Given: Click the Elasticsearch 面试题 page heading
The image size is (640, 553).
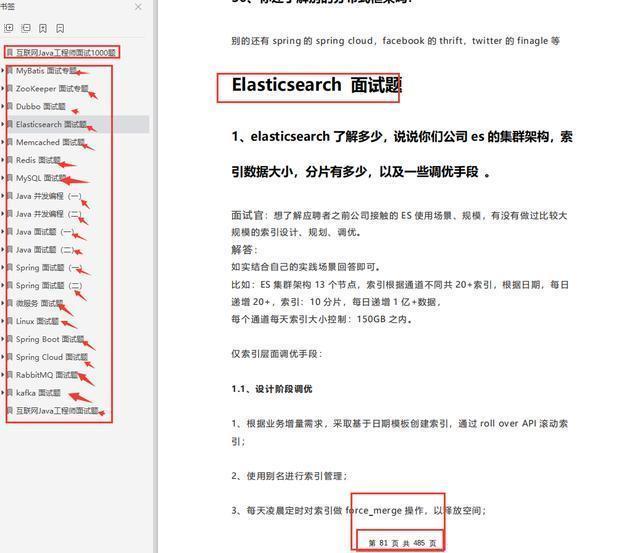Looking at the screenshot, I should (x=317, y=85).
